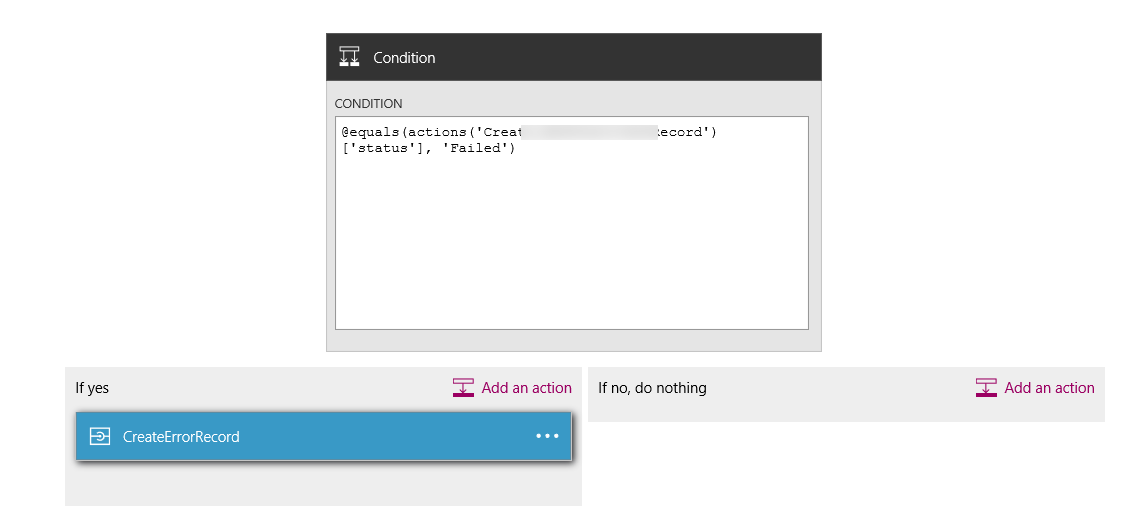Place cursor on 'Failed' in the expression

pyautogui.click(x=478, y=149)
